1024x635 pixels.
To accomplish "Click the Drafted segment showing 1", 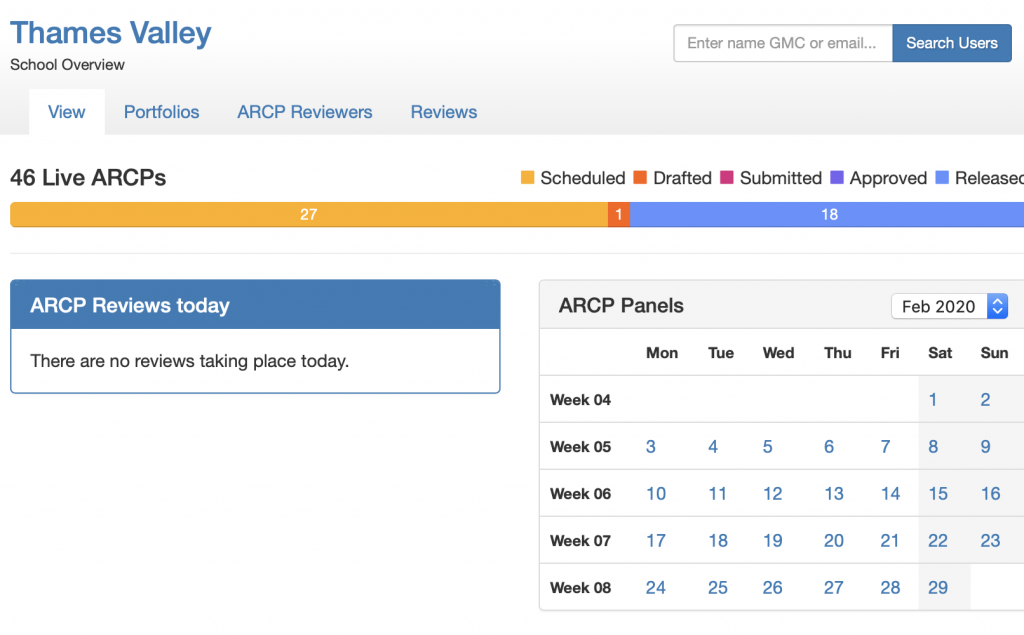I will pyautogui.click(x=618, y=214).
